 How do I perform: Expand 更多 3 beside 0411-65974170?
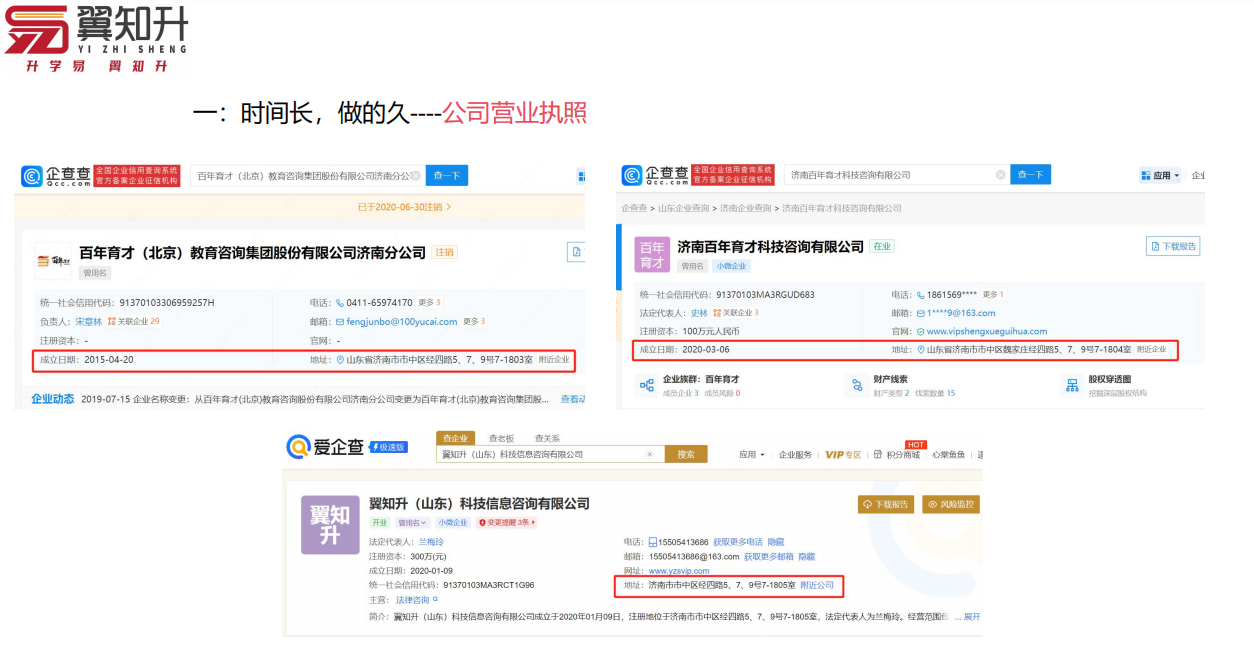coord(429,302)
